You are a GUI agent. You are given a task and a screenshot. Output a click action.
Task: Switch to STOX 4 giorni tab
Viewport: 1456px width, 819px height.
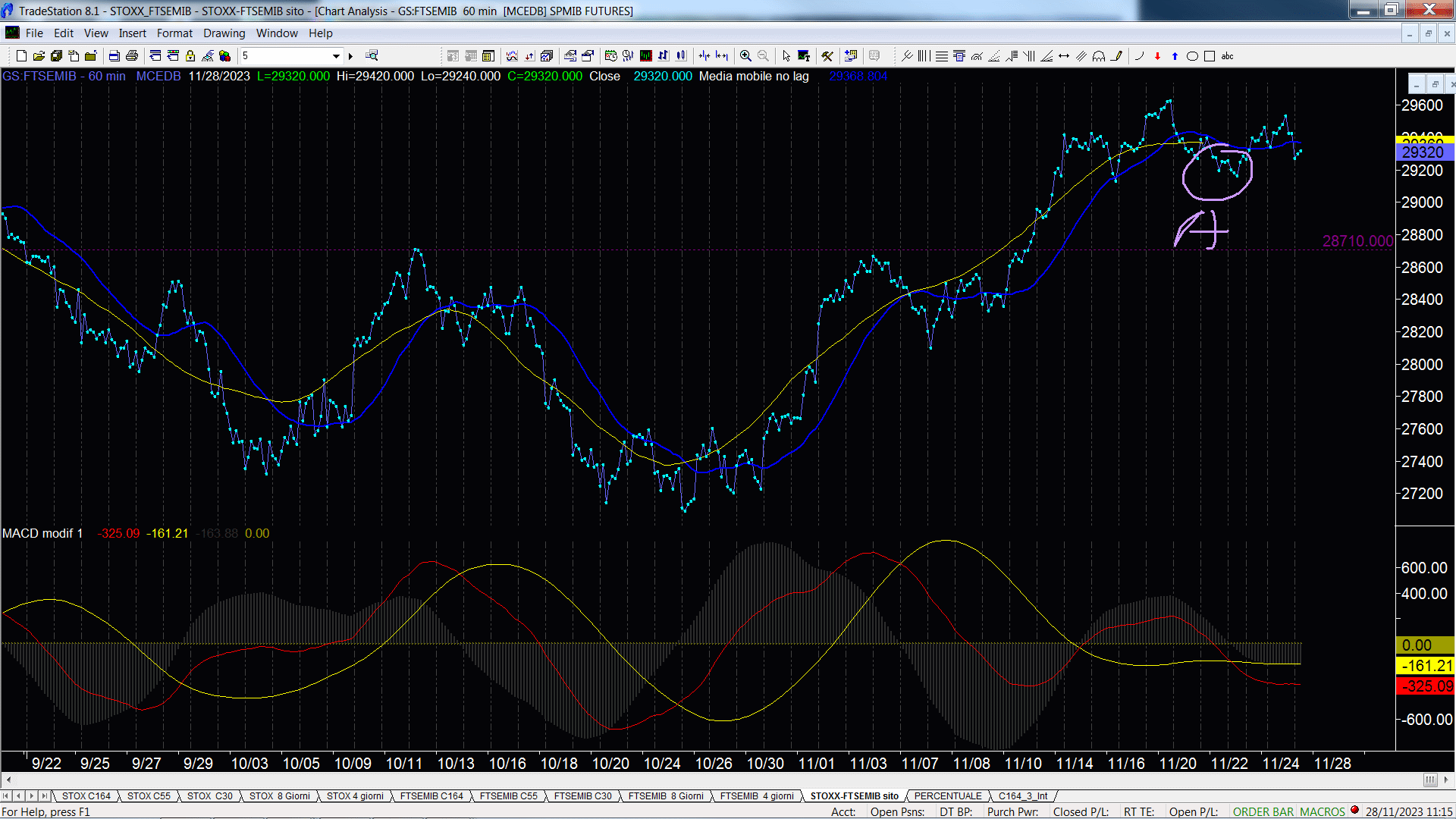coord(355,796)
